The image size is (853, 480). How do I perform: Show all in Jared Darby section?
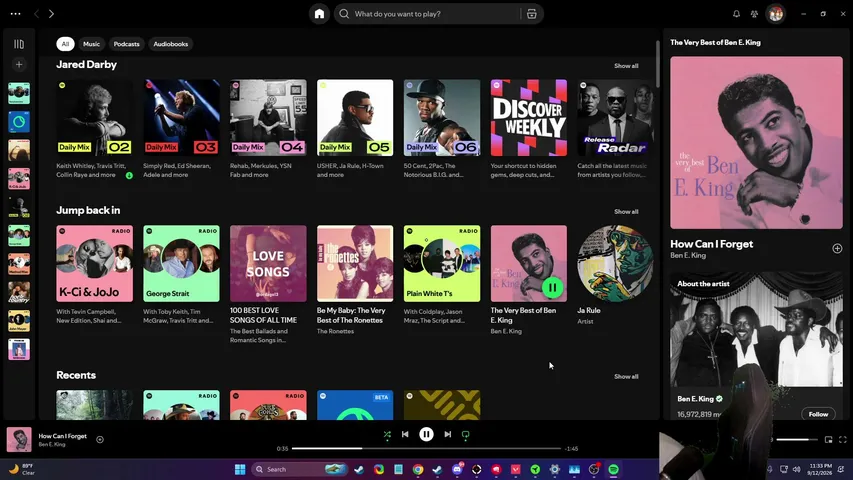coord(626,66)
